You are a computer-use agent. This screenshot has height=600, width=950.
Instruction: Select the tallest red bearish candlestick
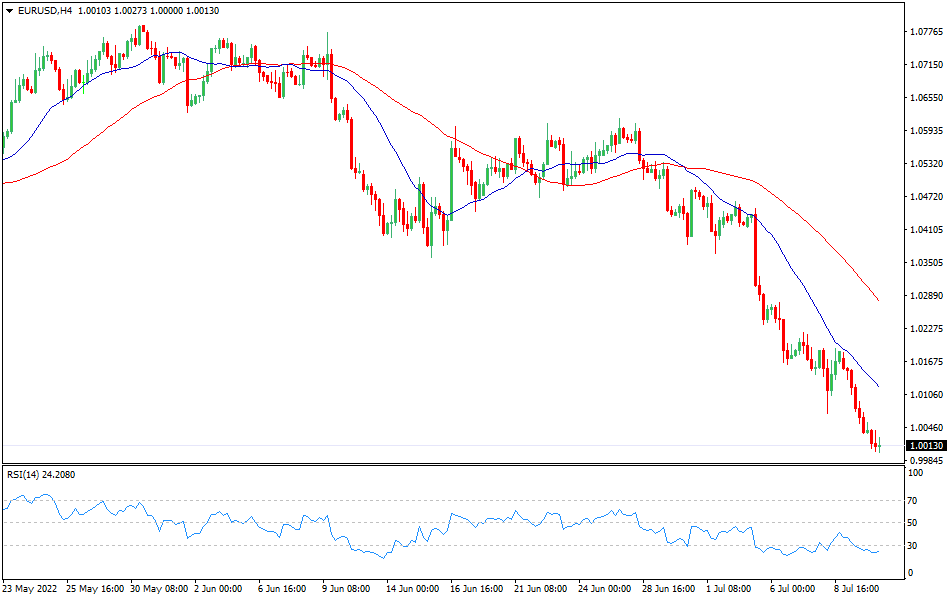click(755, 245)
